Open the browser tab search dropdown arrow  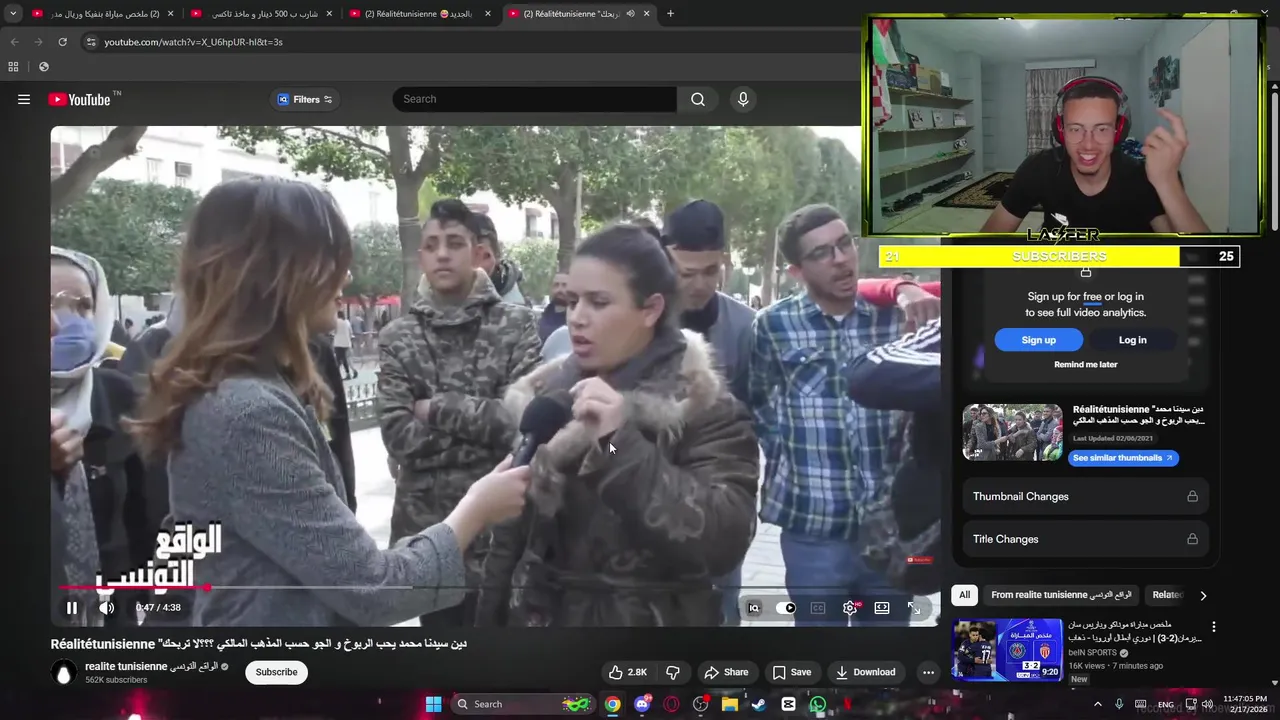[13, 14]
